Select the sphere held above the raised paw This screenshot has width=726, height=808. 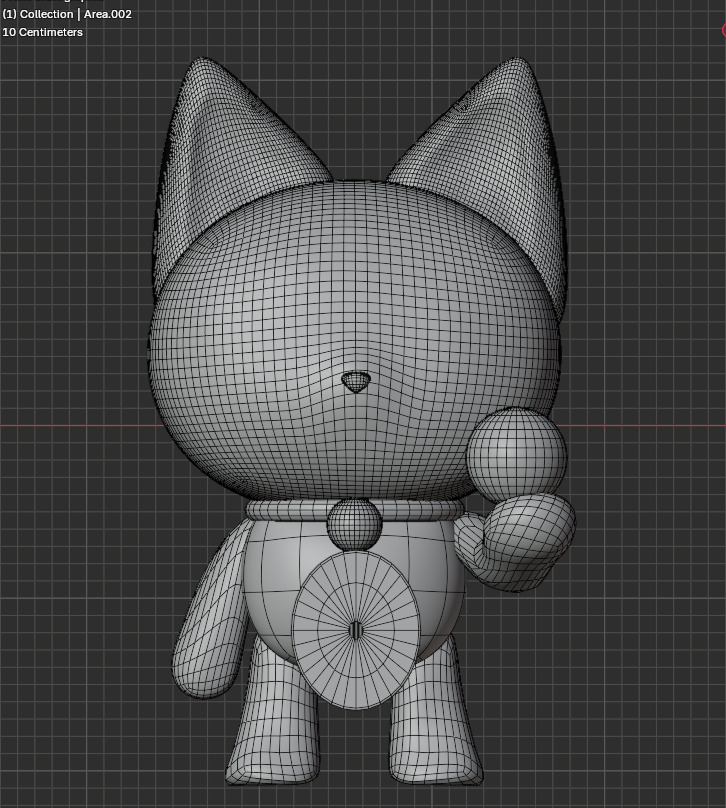[x=517, y=455]
